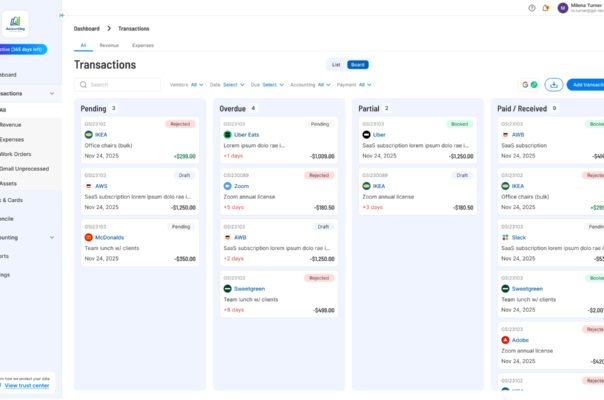Screen dimensions: 604x400
Task: Open the Accounting filter dropdown
Action: (310, 85)
